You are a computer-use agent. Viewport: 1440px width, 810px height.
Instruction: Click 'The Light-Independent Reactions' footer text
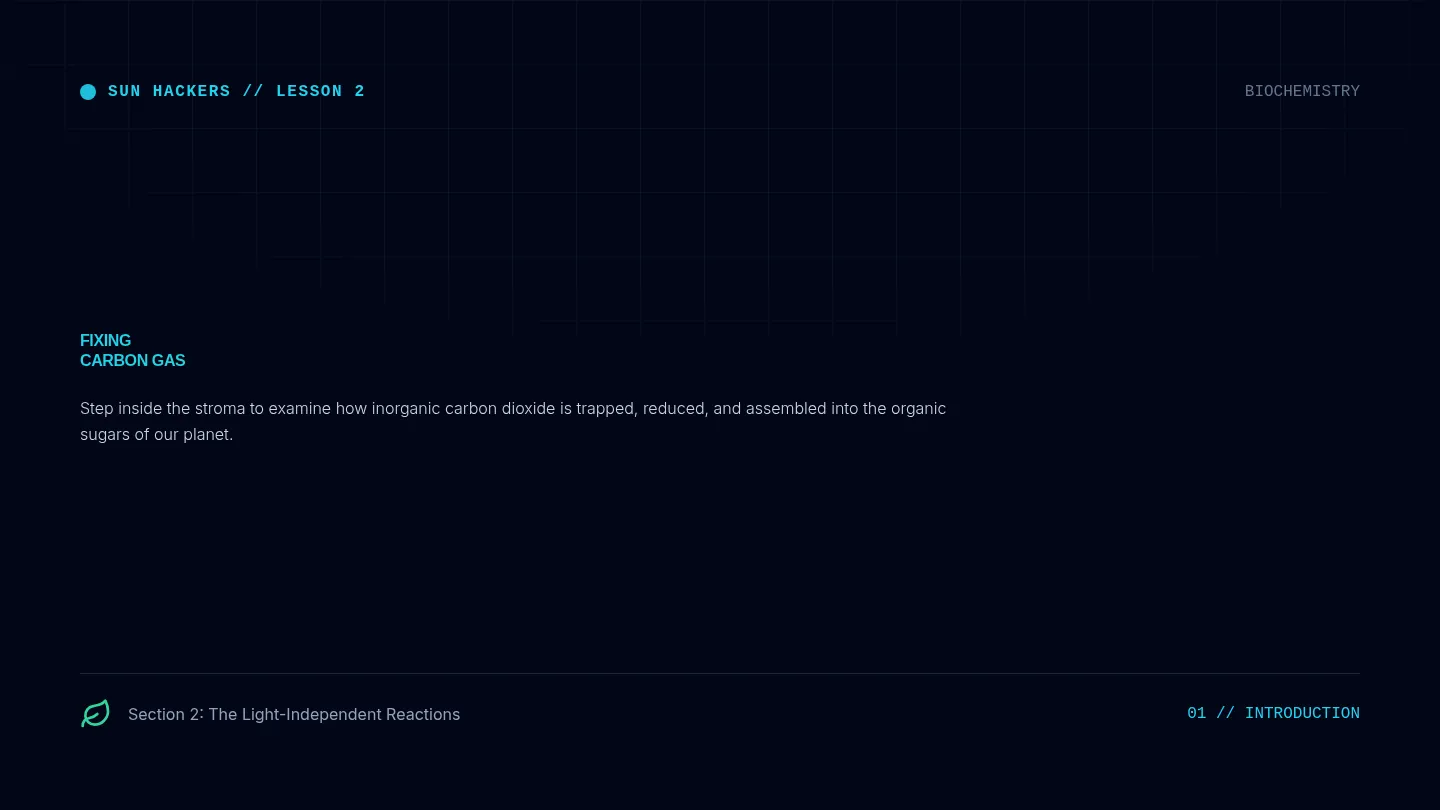pyautogui.click(x=334, y=714)
